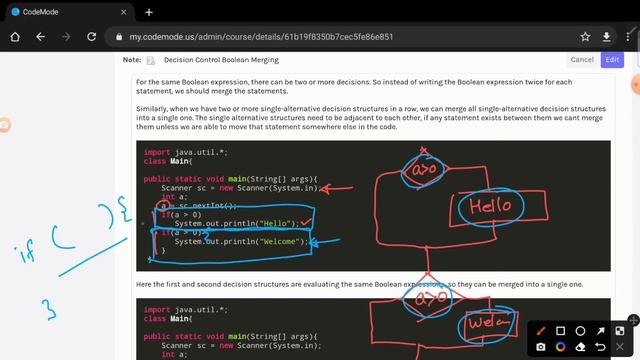
Task: Click the Edit button
Action: (612, 60)
